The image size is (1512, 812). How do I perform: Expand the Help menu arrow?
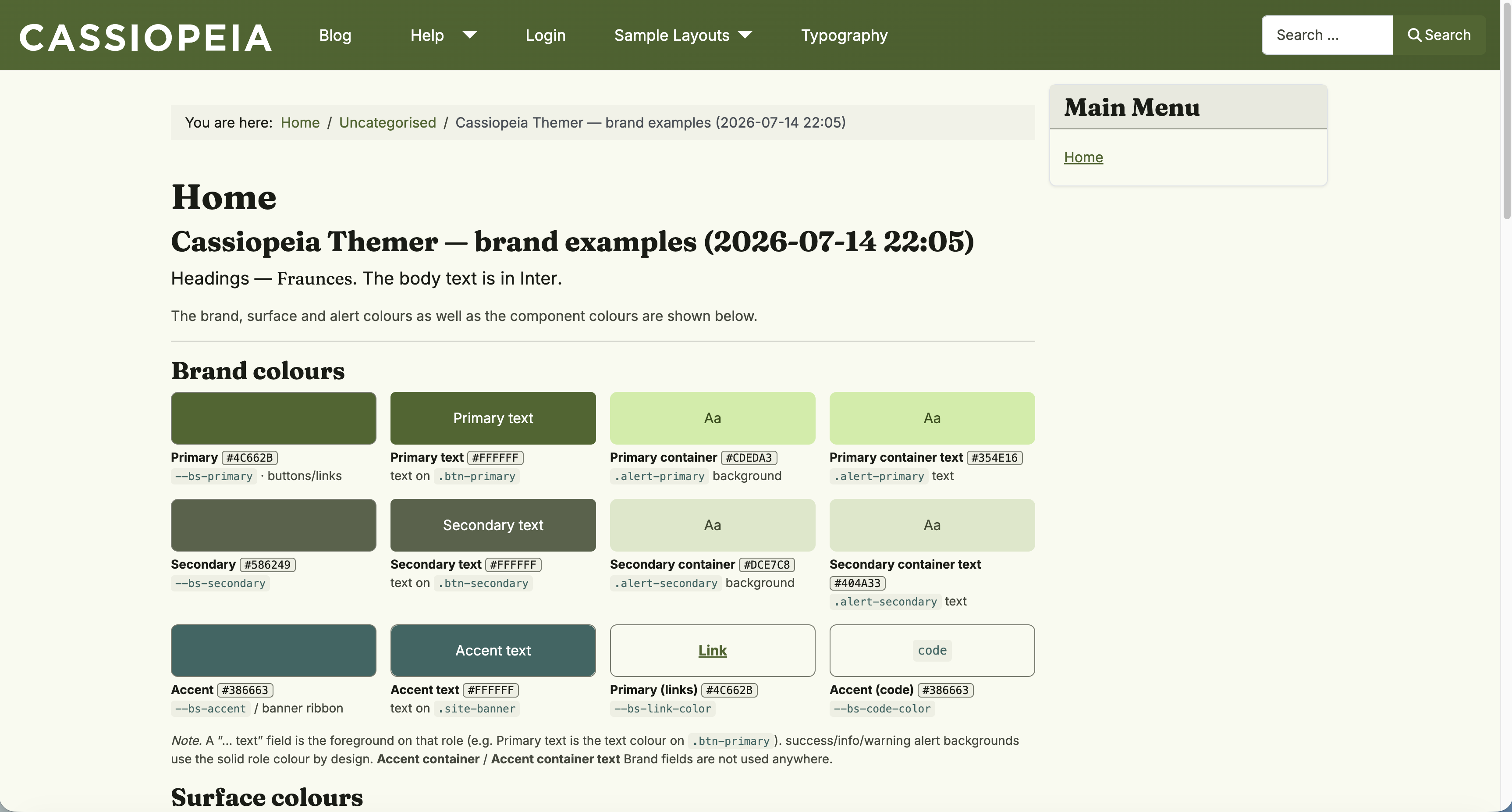pyautogui.click(x=469, y=35)
